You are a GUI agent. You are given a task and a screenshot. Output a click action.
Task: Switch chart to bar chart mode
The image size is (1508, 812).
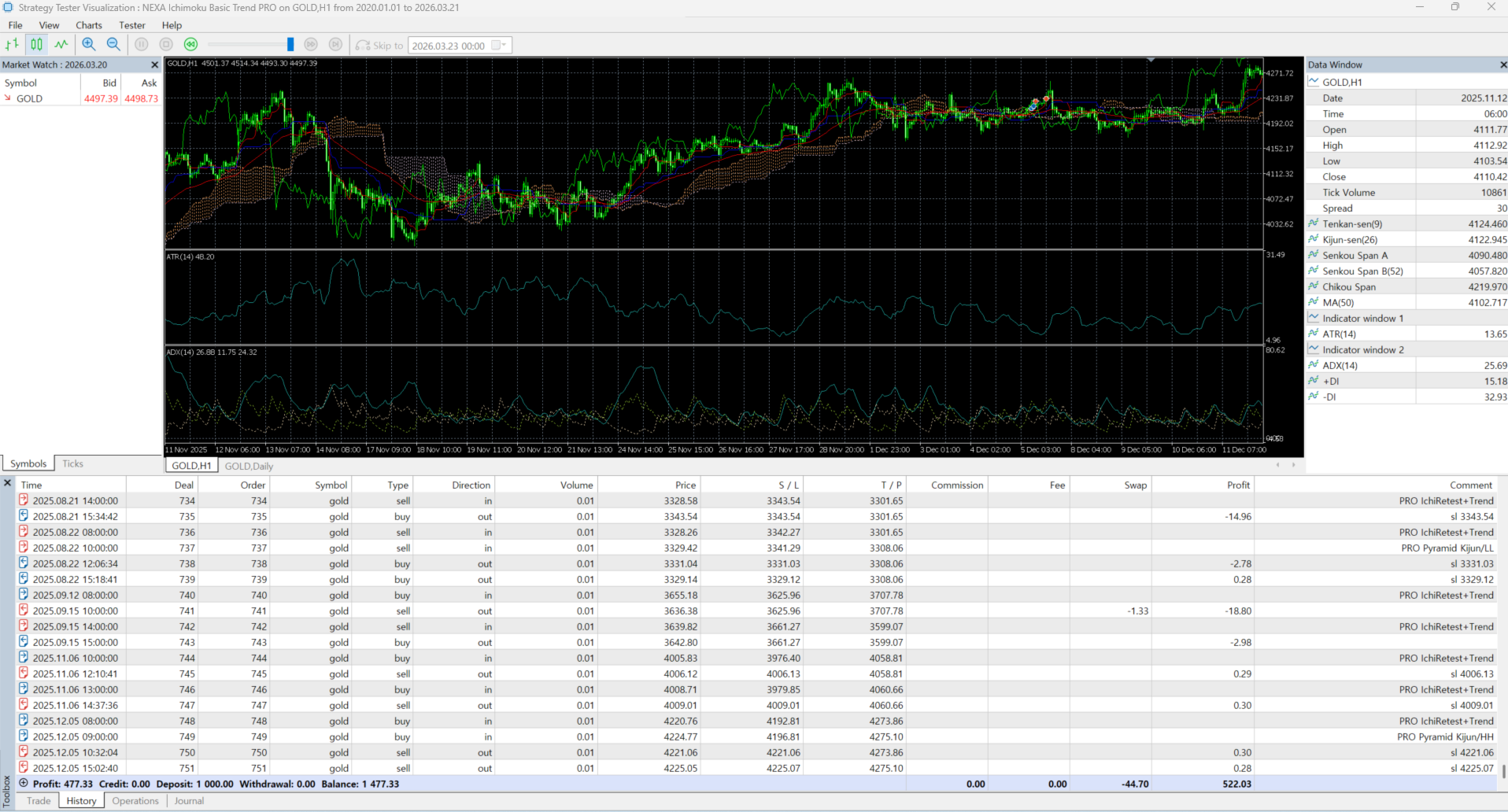12,45
